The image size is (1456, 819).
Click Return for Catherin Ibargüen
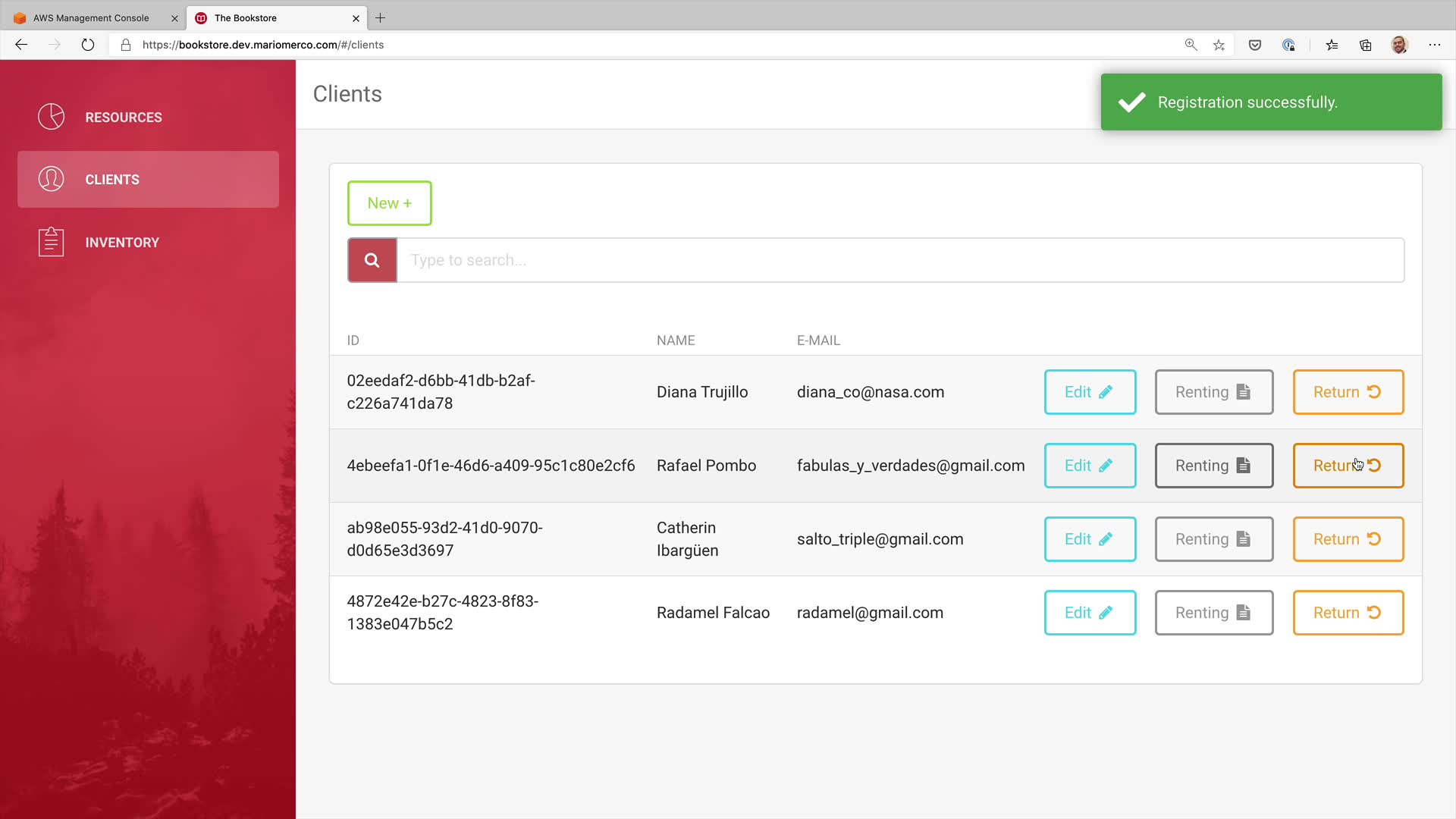1348,539
